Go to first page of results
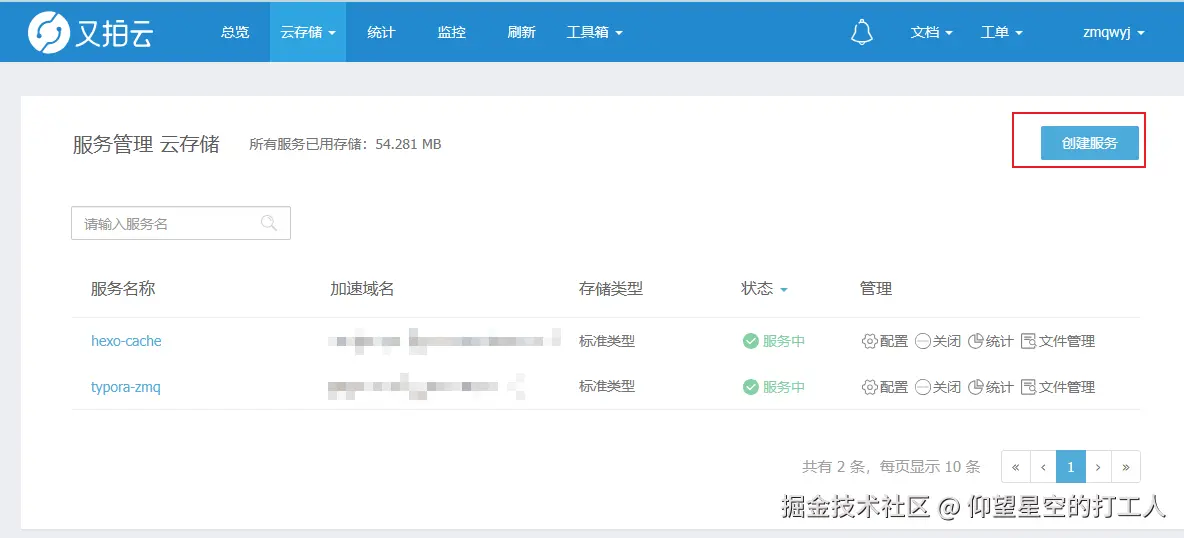The height and width of the screenshot is (538, 1184). click(1016, 467)
